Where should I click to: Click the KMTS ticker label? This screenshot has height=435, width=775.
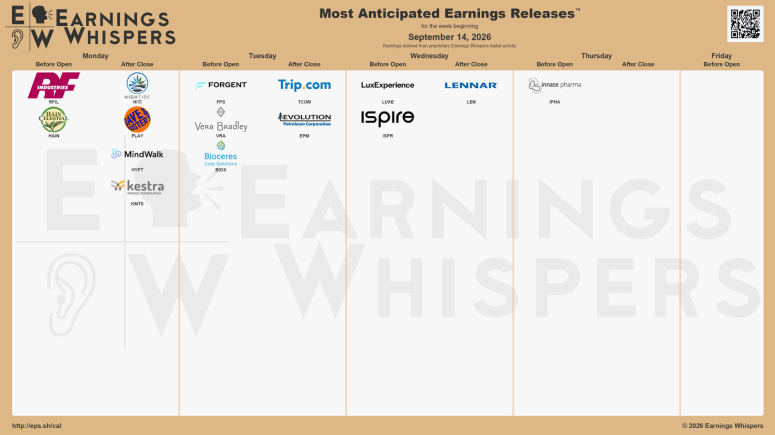point(137,204)
